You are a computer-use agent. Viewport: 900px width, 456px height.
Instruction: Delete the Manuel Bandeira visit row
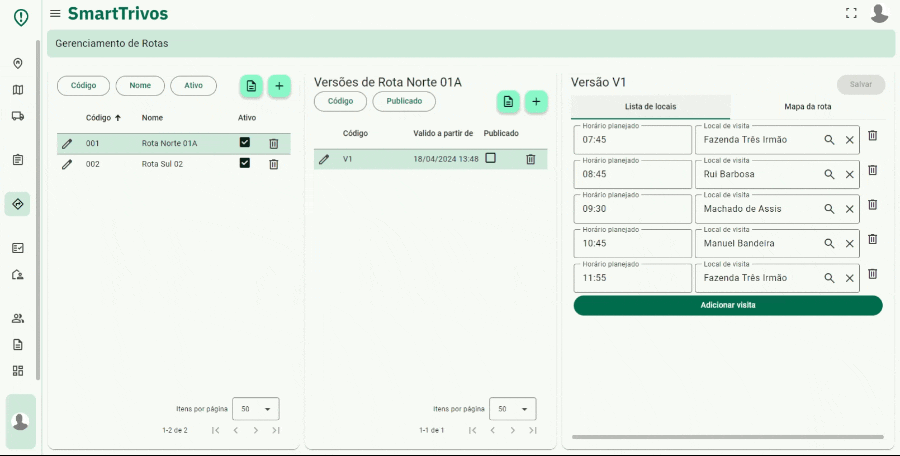(872, 239)
